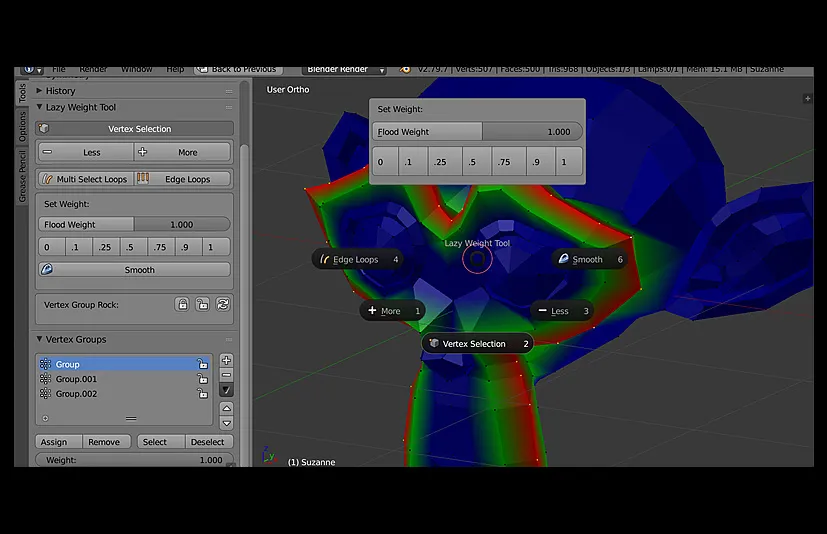This screenshot has height=534, width=827.
Task: Click Edge Loops button in the left tool panel
Action: (x=182, y=179)
